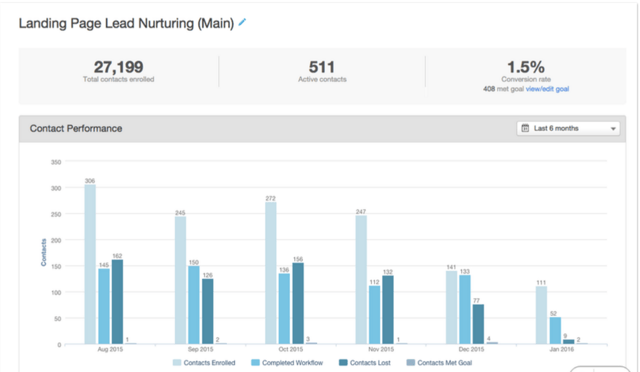Select the Sep 2015 completed workflow bar 150

tap(194, 305)
